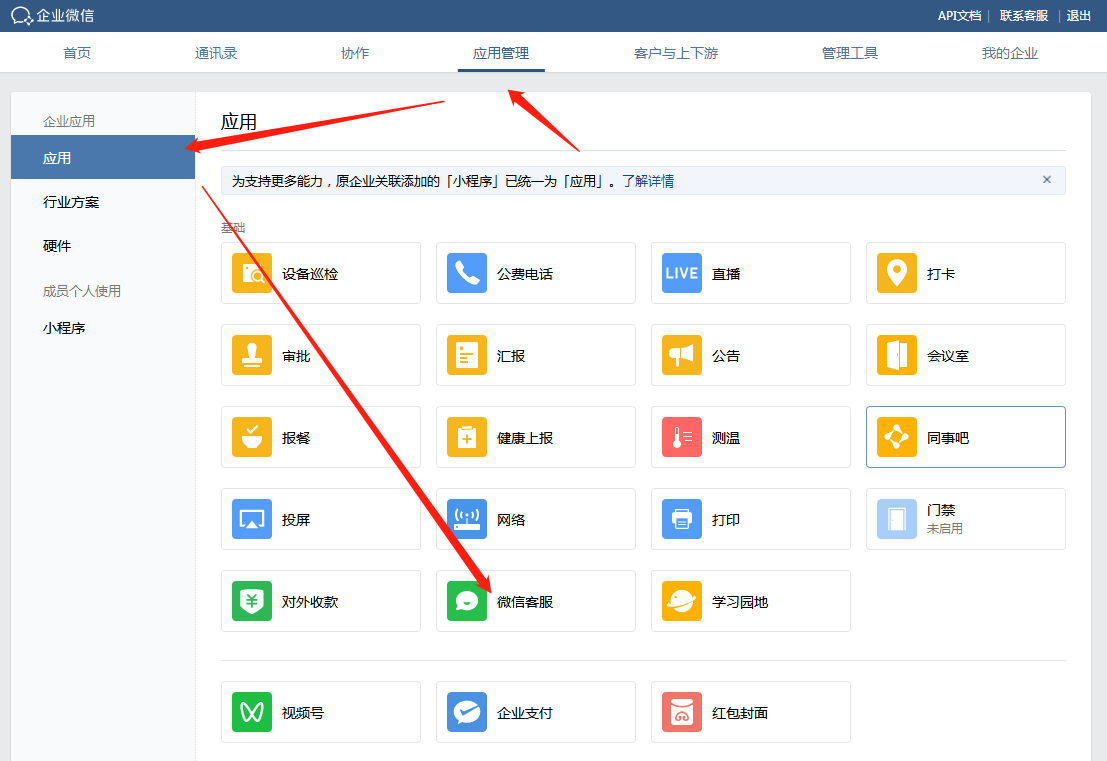Image resolution: width=1107 pixels, height=761 pixels.
Task: Click the 对外收款 label text
Action: pos(310,601)
